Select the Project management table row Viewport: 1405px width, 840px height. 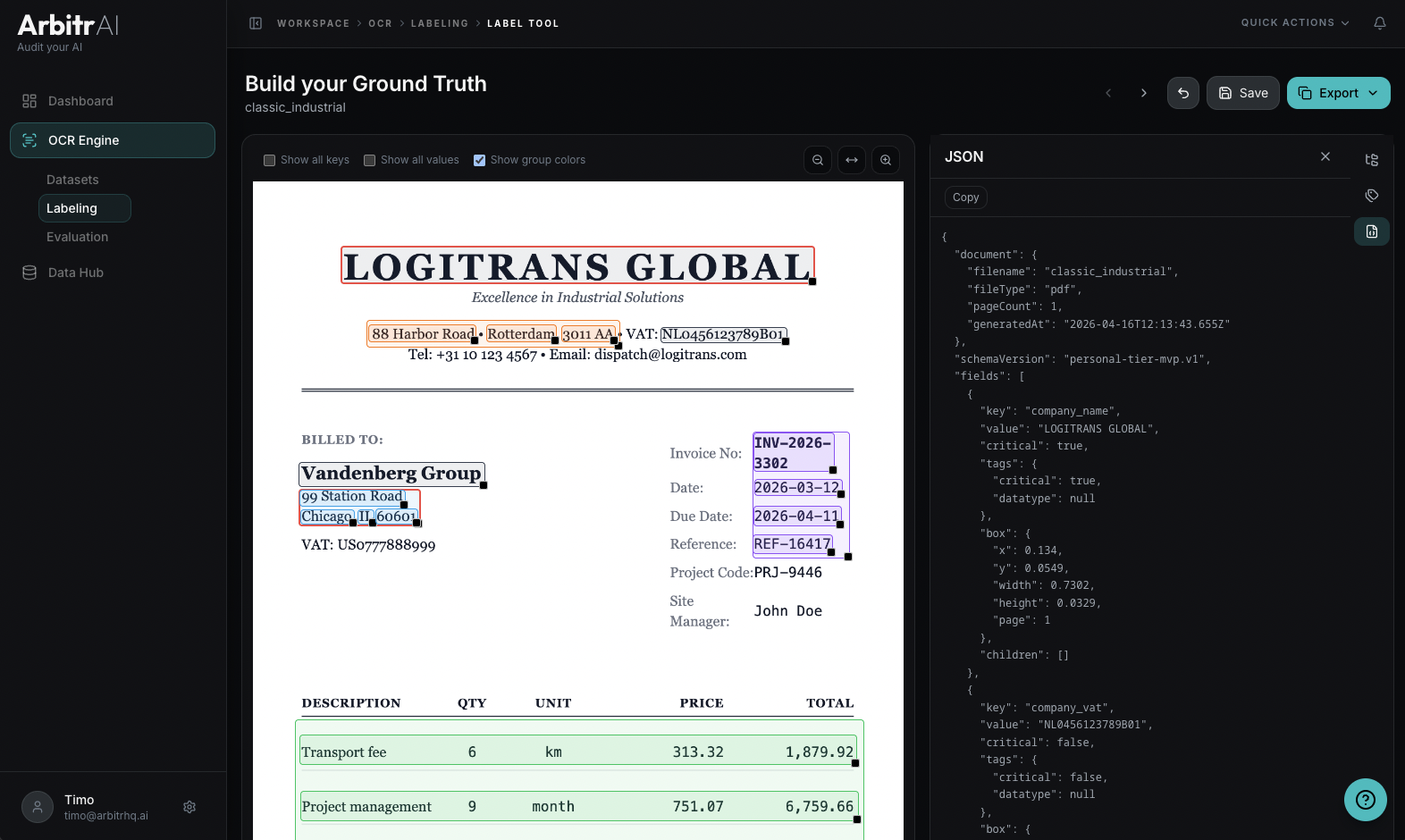point(579,806)
